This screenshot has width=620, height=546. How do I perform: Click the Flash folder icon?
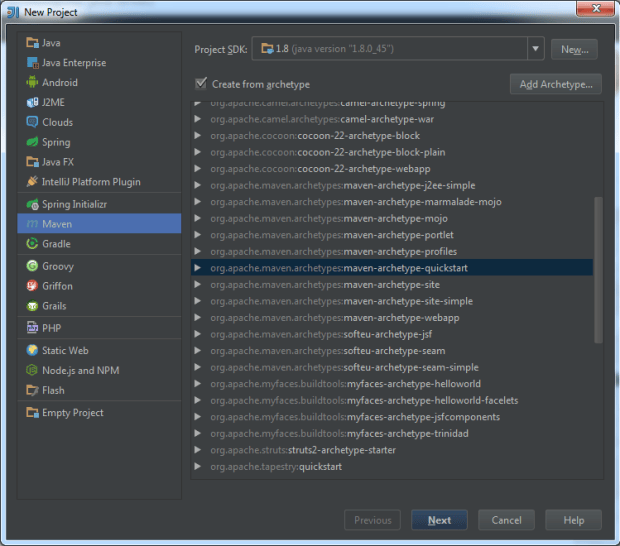(x=32, y=390)
